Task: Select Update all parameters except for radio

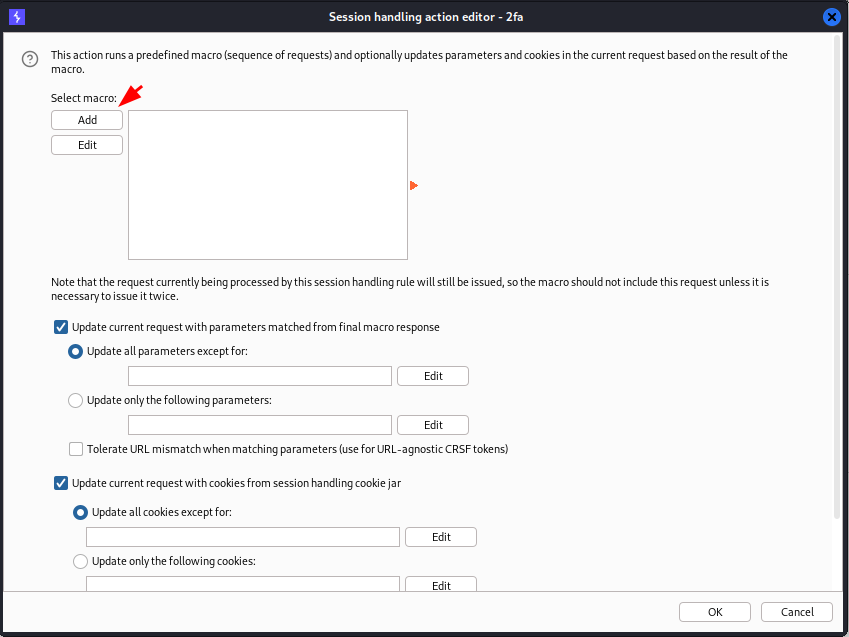Action: 75,352
